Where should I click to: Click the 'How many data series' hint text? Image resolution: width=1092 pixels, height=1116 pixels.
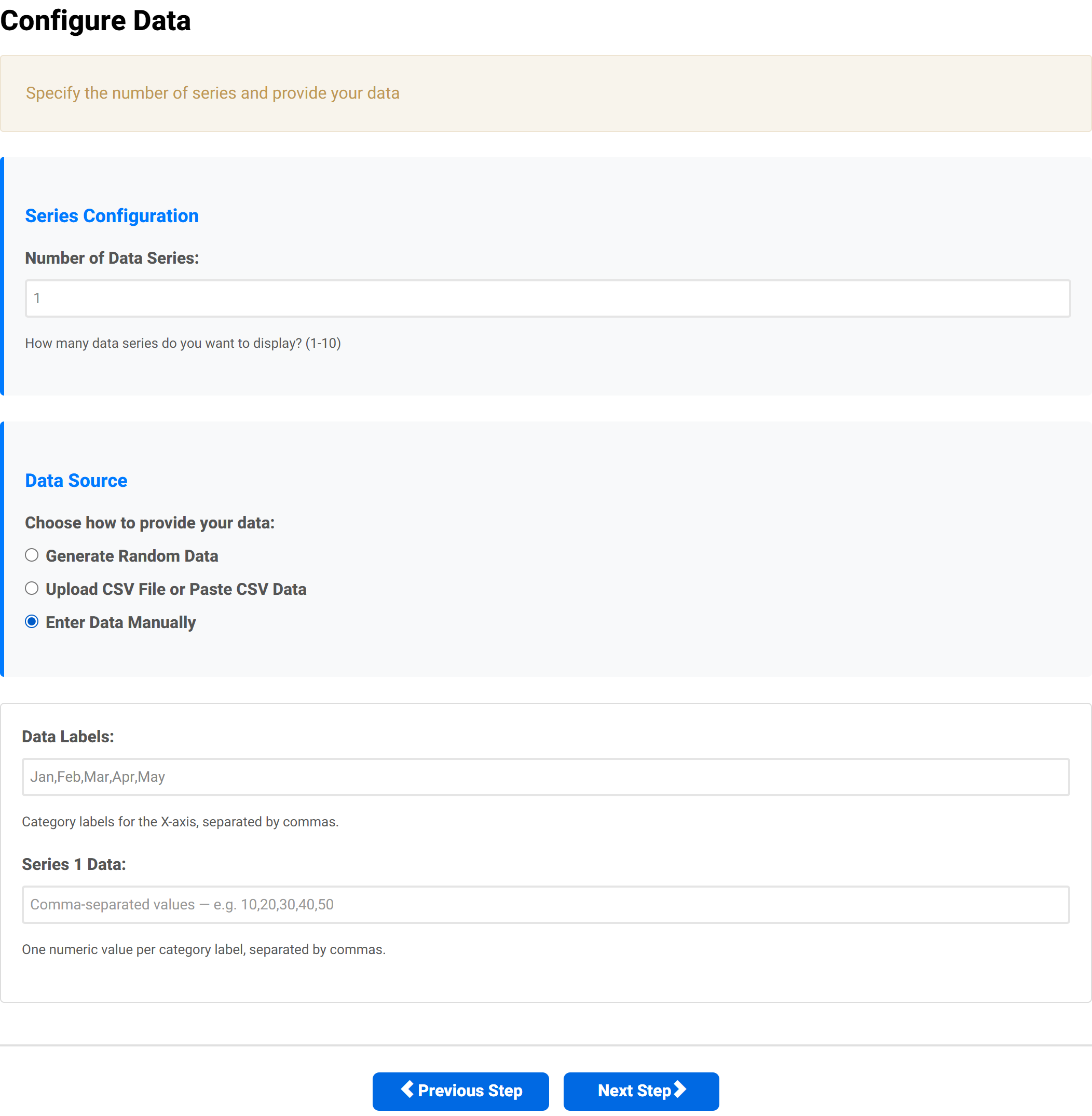click(183, 343)
